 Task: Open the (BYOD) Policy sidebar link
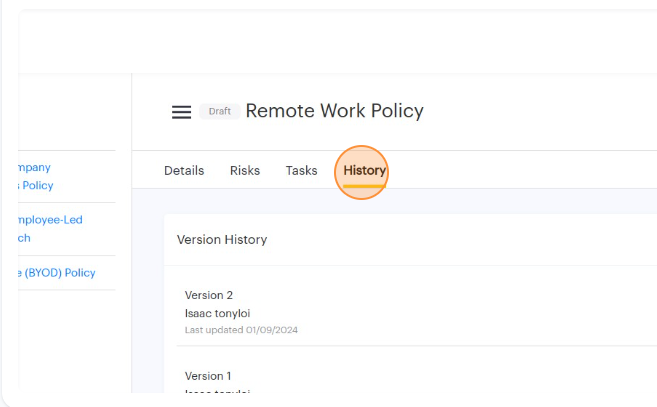58,273
